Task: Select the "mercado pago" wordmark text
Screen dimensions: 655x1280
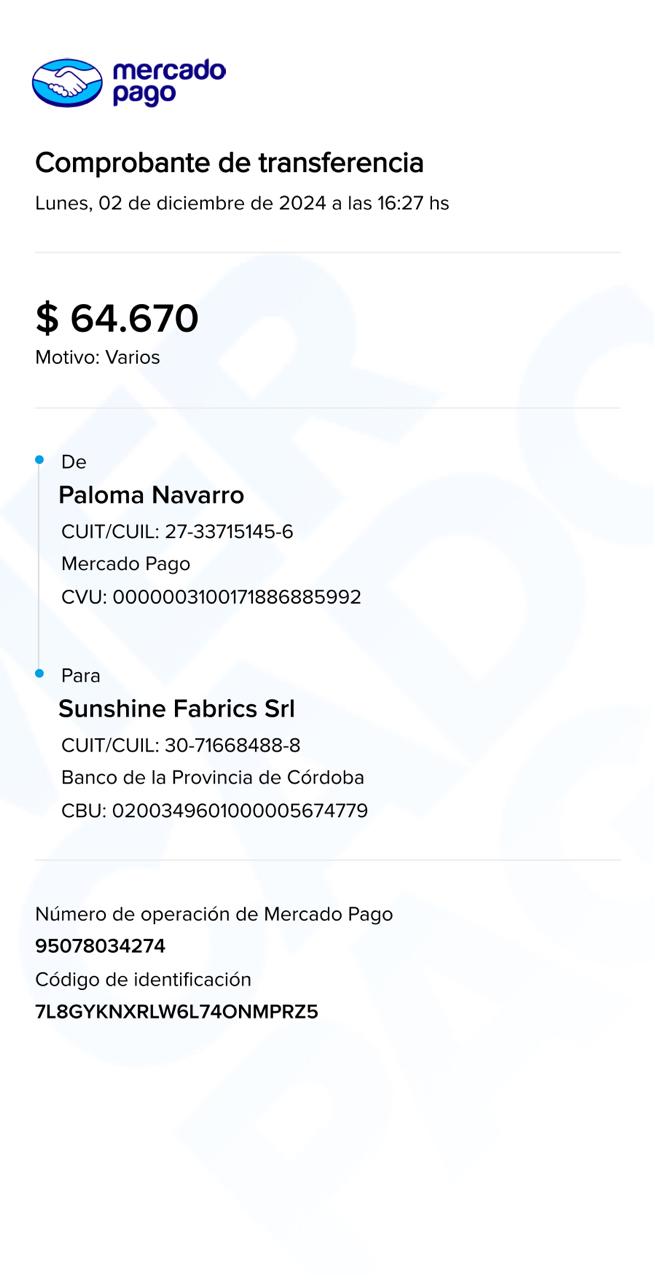Action: 168,82
